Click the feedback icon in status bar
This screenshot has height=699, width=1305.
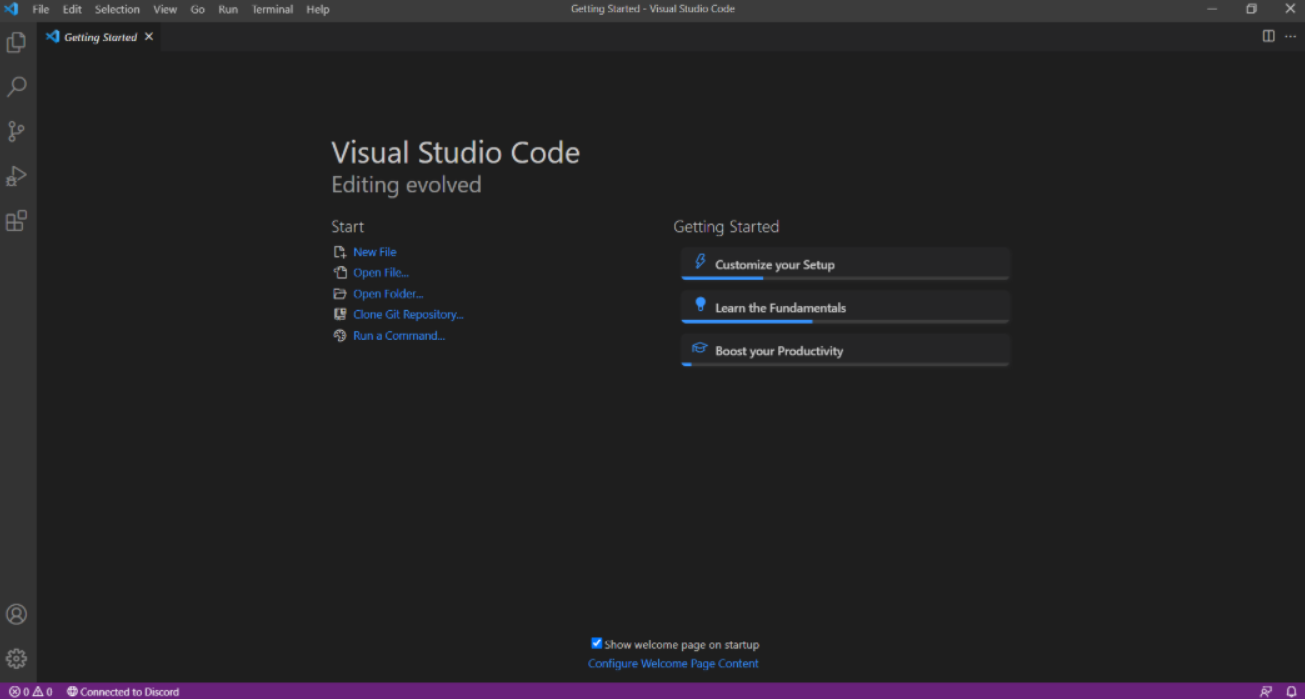tap(1266, 691)
